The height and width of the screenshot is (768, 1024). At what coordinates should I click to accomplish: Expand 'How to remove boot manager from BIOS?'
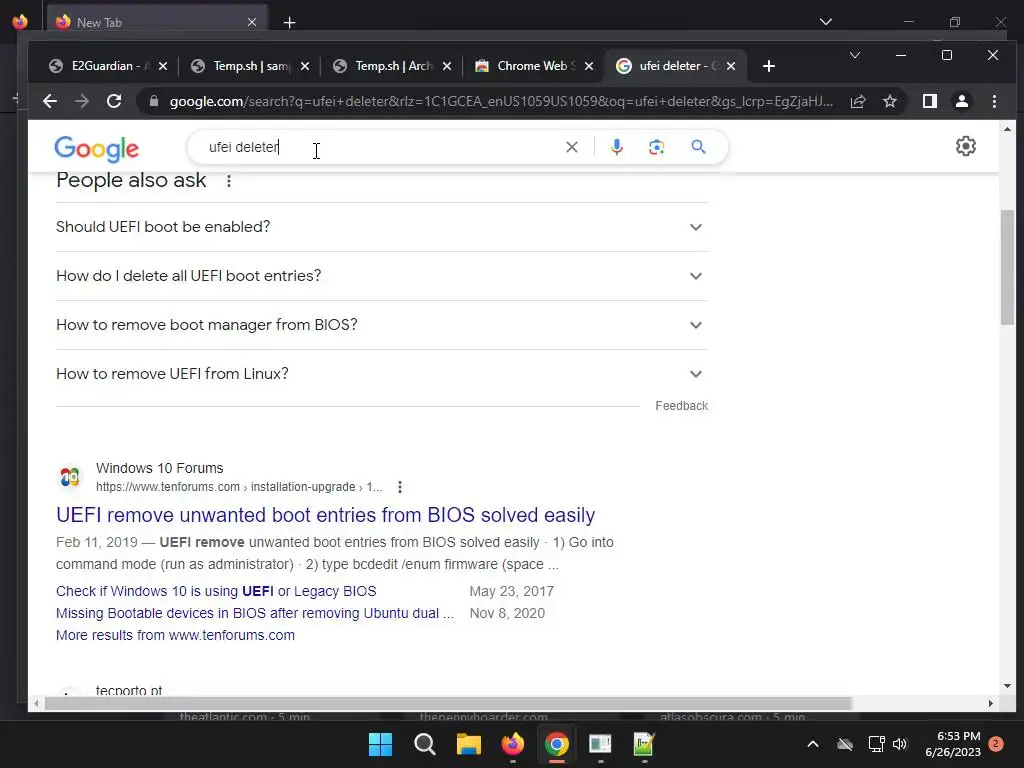point(382,325)
